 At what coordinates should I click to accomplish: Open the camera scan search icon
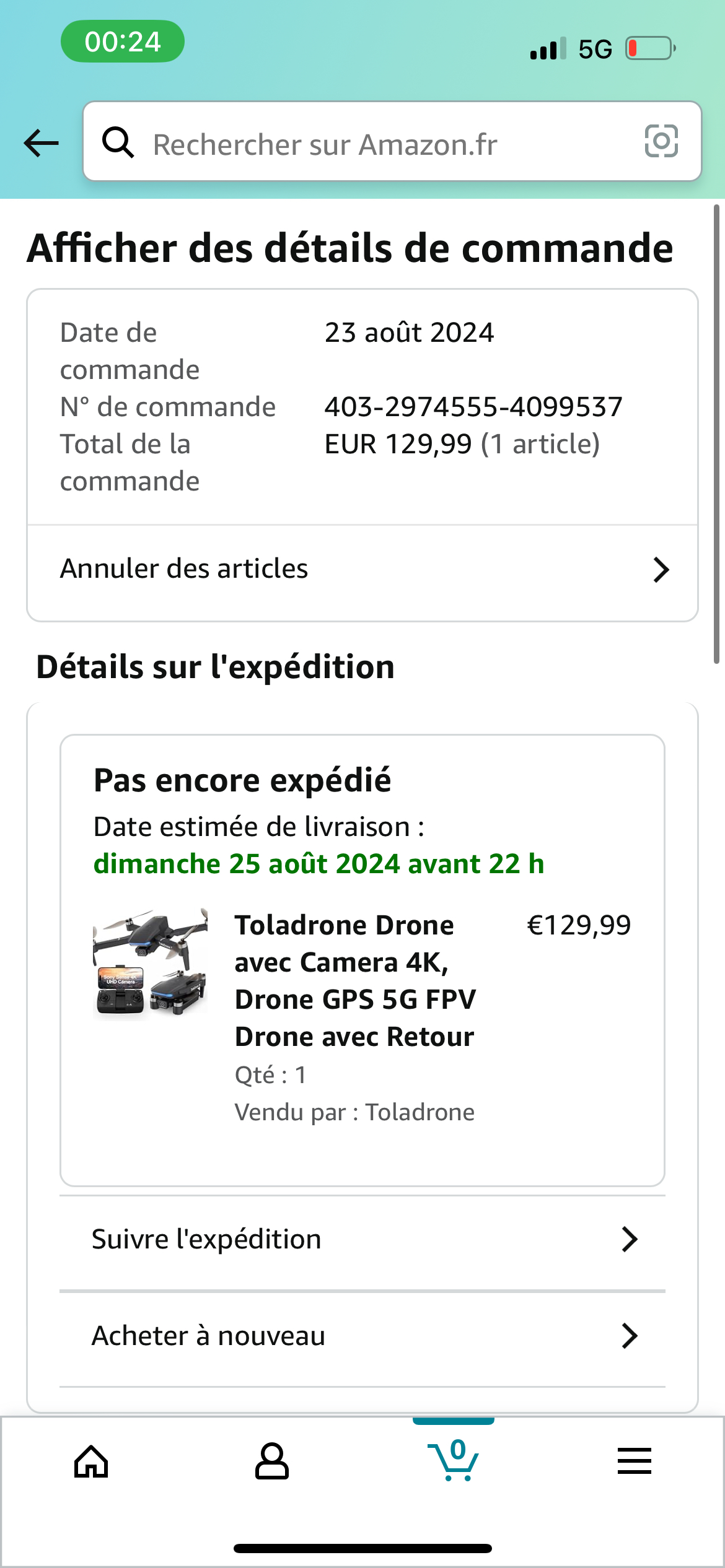coord(661,141)
